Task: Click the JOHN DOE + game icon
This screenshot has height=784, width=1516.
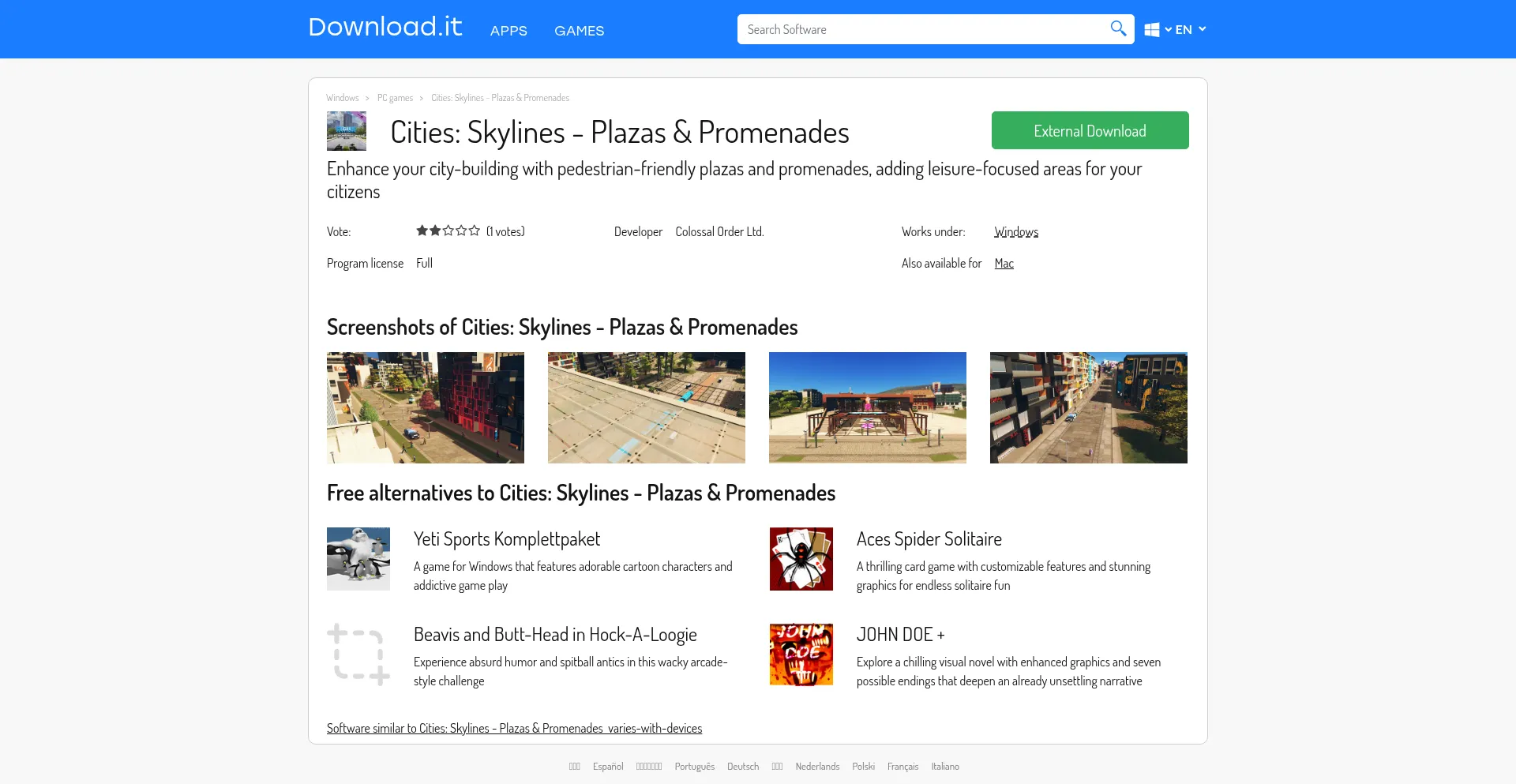Action: click(x=801, y=655)
